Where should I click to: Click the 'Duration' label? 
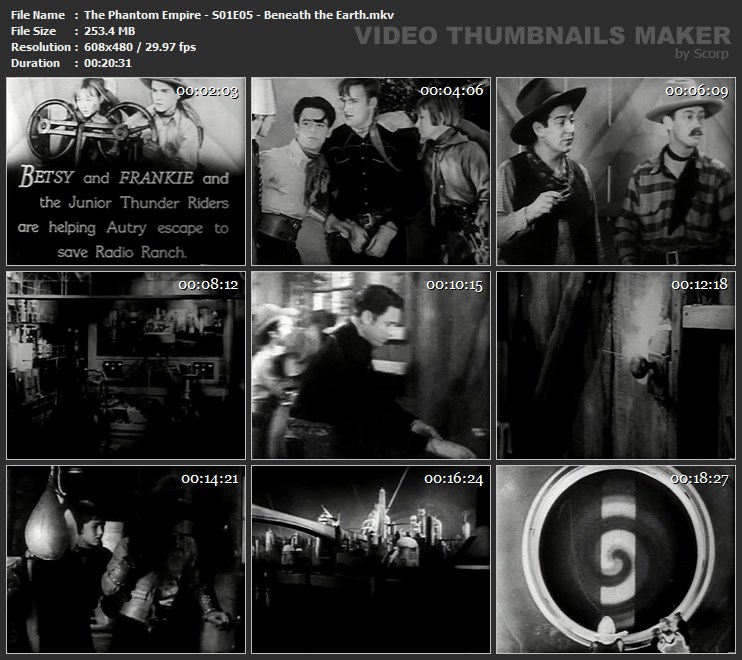pyautogui.click(x=35, y=63)
